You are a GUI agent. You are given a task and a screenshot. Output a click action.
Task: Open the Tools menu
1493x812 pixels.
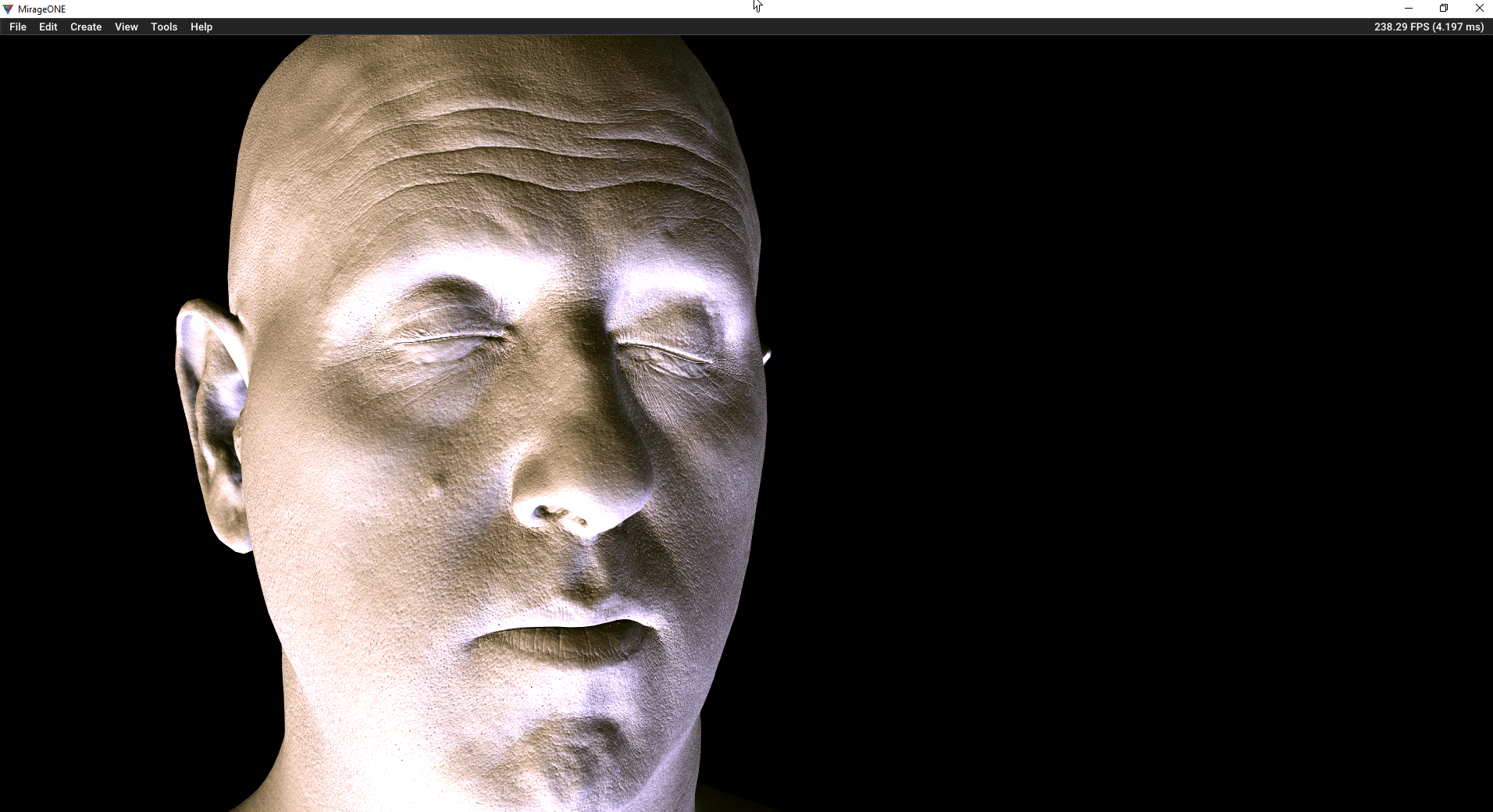164,27
